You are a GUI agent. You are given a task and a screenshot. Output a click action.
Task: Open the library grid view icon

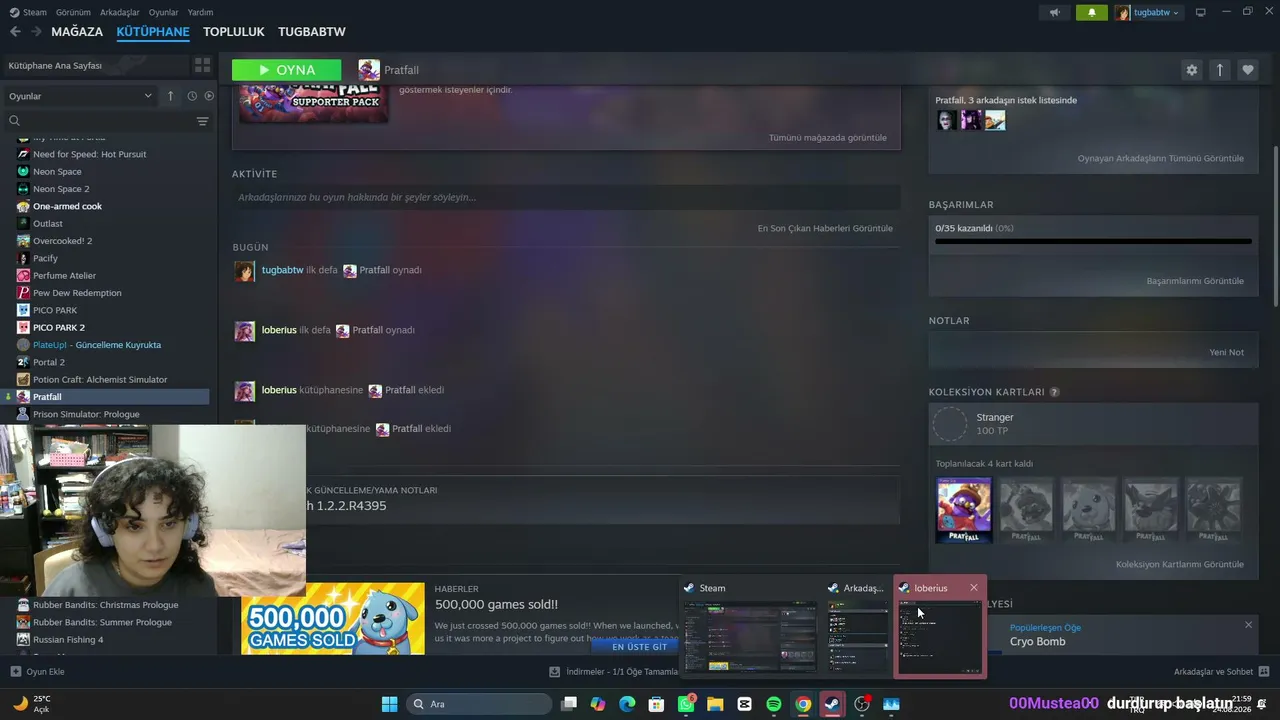click(x=202, y=65)
